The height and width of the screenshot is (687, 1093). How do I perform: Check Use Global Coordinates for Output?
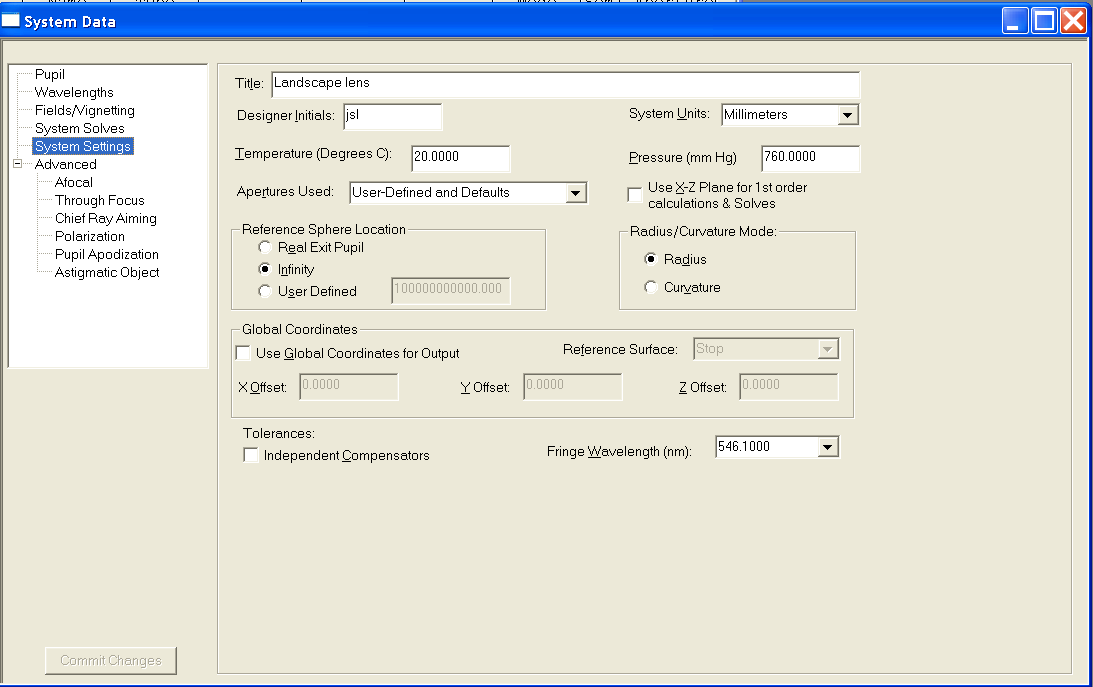click(x=243, y=353)
